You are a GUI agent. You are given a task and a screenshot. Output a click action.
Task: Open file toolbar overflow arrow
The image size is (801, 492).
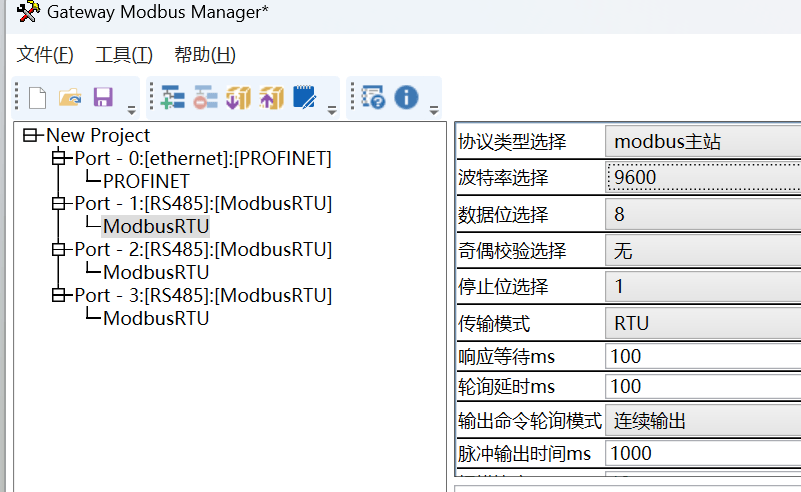[x=131, y=110]
